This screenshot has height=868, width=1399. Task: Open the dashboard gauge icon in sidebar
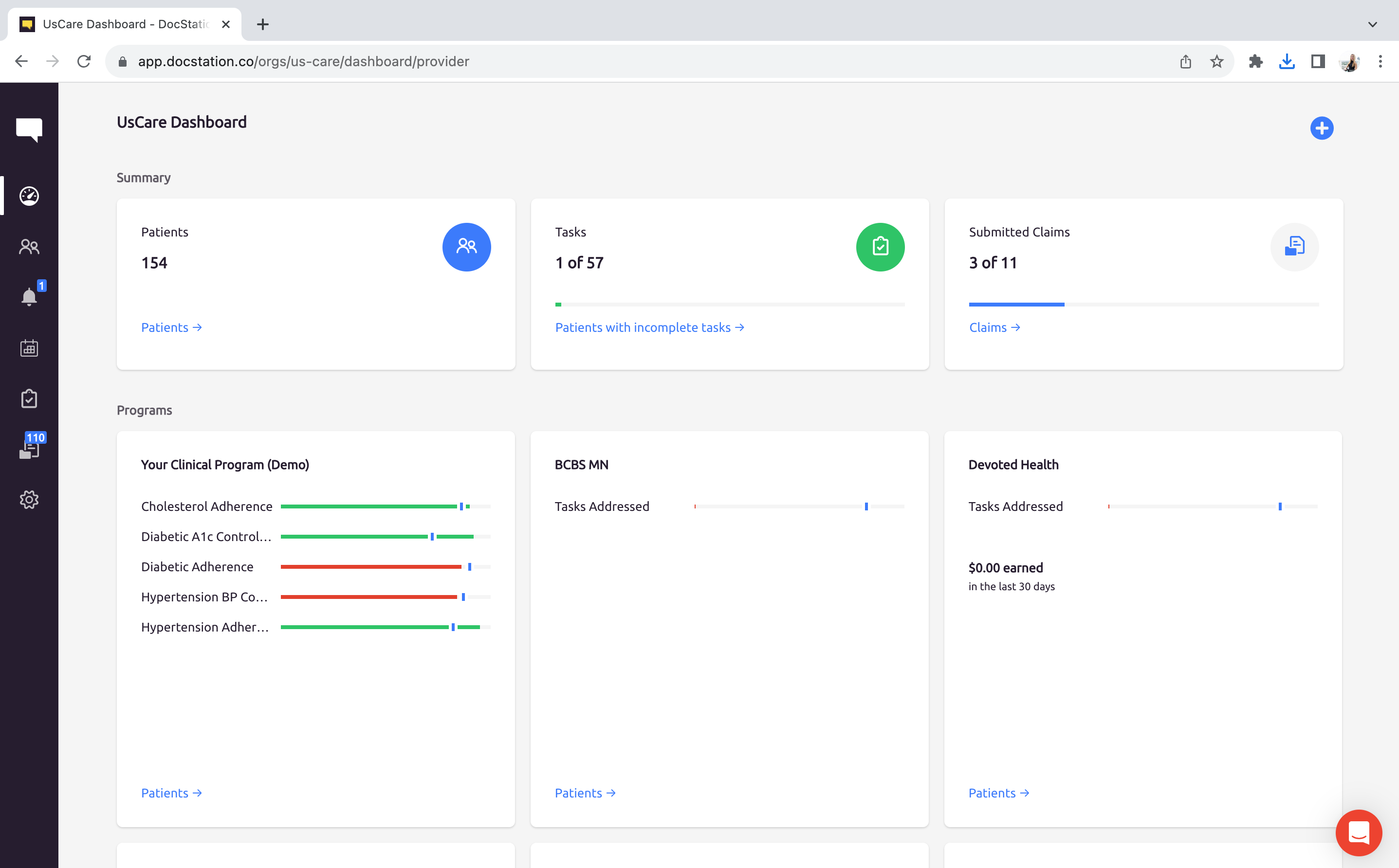pyautogui.click(x=29, y=196)
